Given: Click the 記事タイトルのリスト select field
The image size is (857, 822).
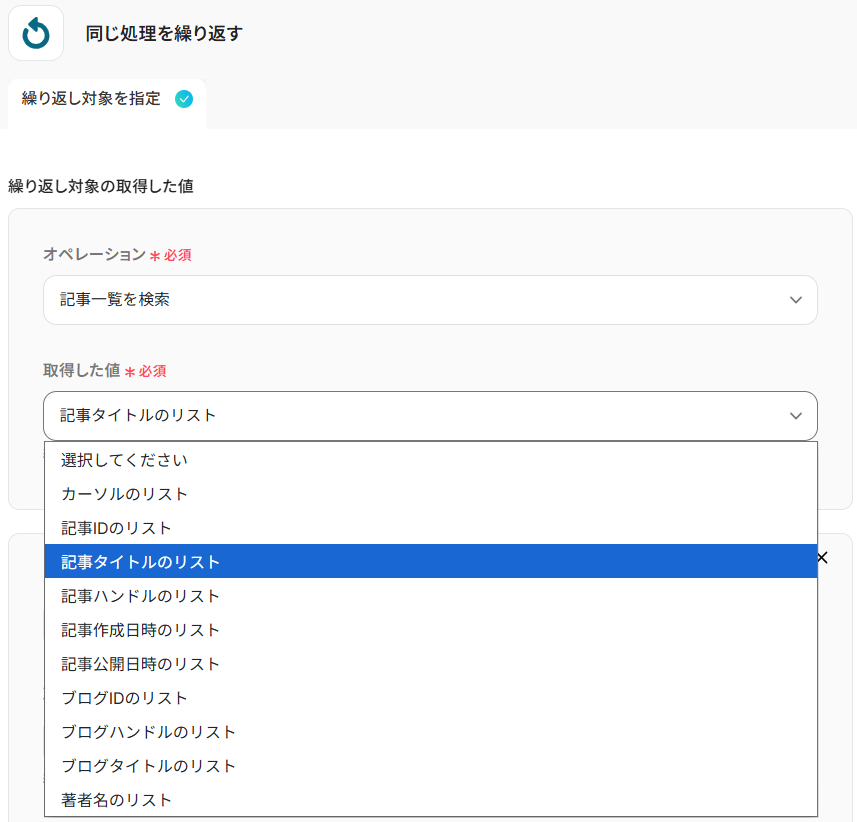Looking at the screenshot, I should [430, 416].
